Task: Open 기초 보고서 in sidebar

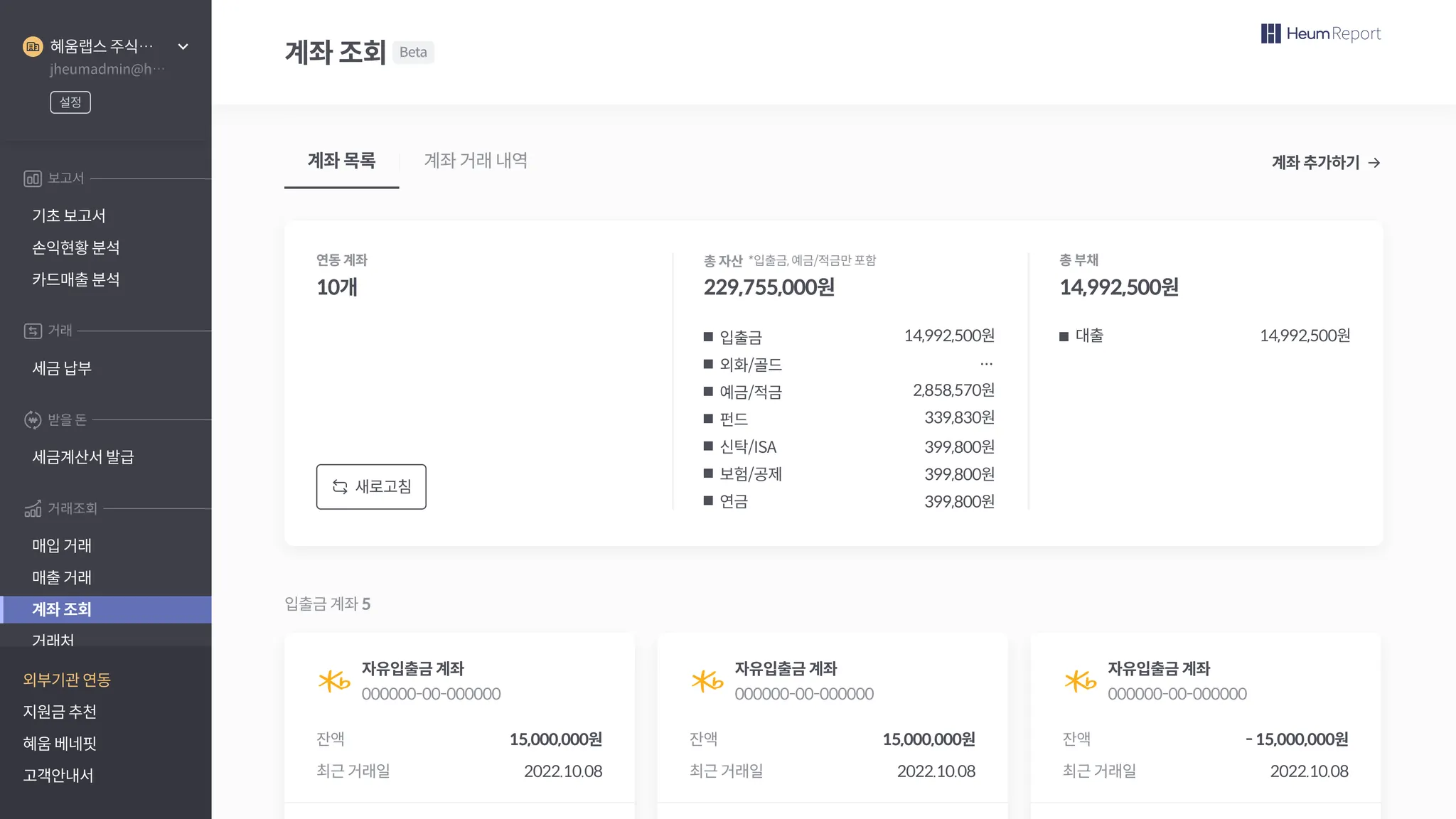Action: (x=69, y=215)
